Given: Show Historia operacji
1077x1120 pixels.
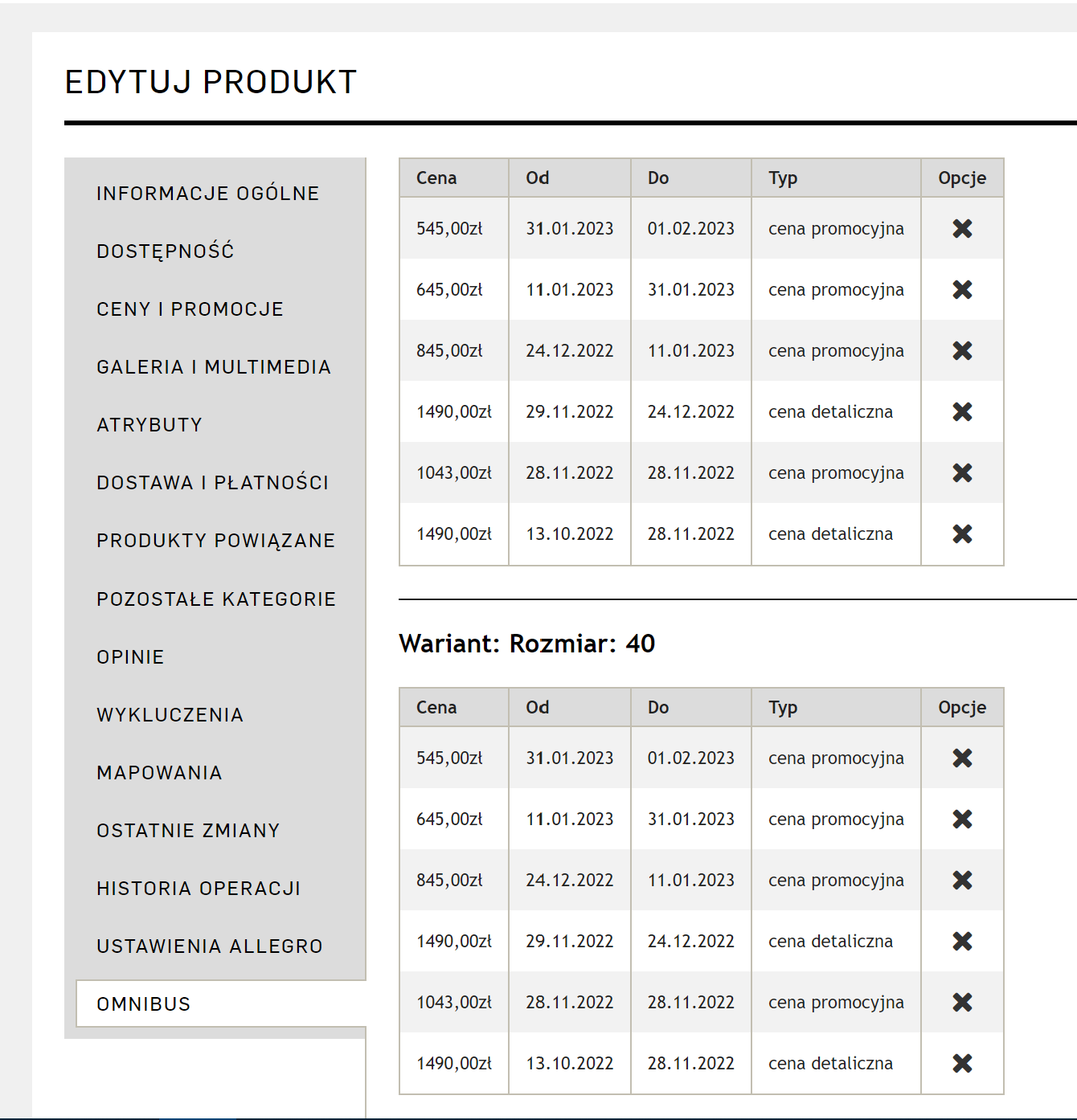Looking at the screenshot, I should pos(199,889).
